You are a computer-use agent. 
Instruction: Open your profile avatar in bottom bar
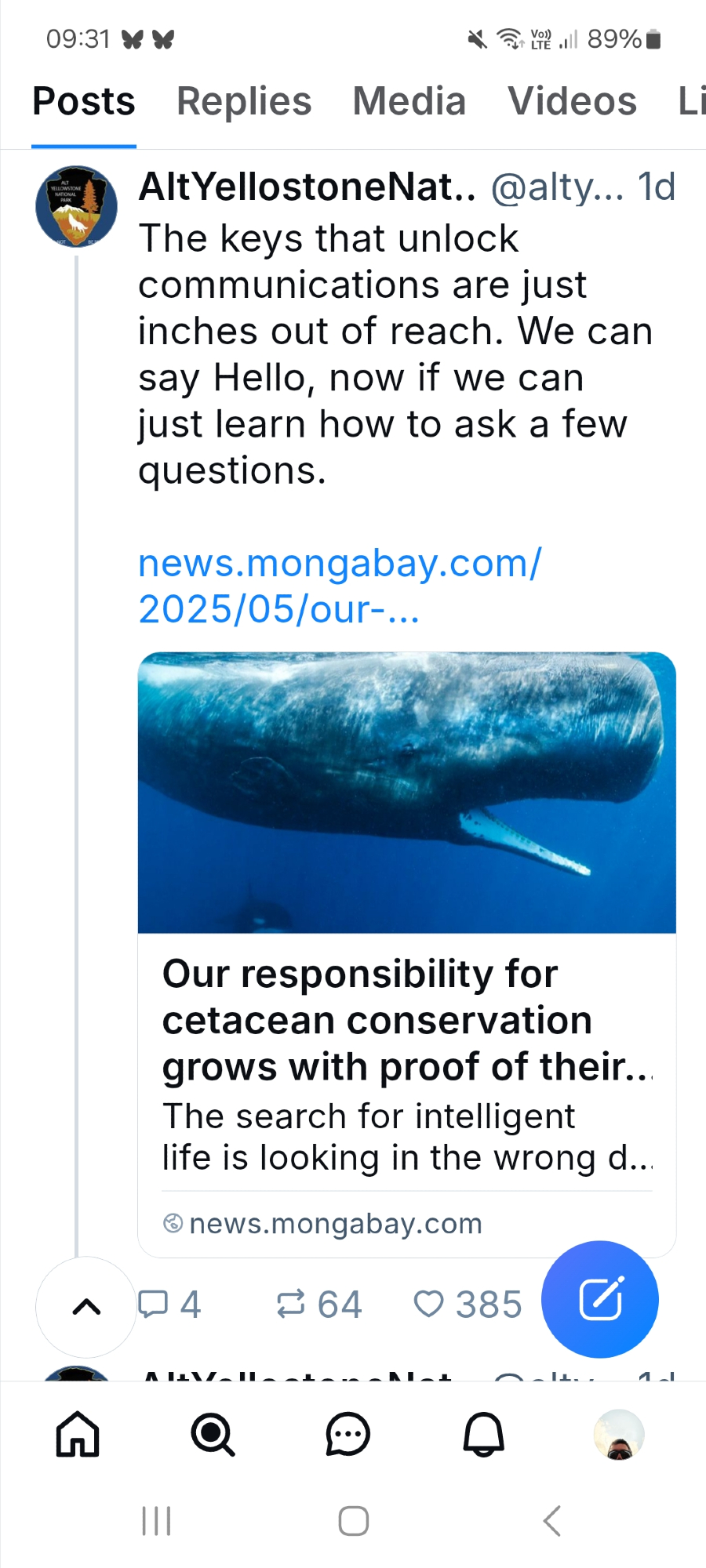[x=619, y=1434]
